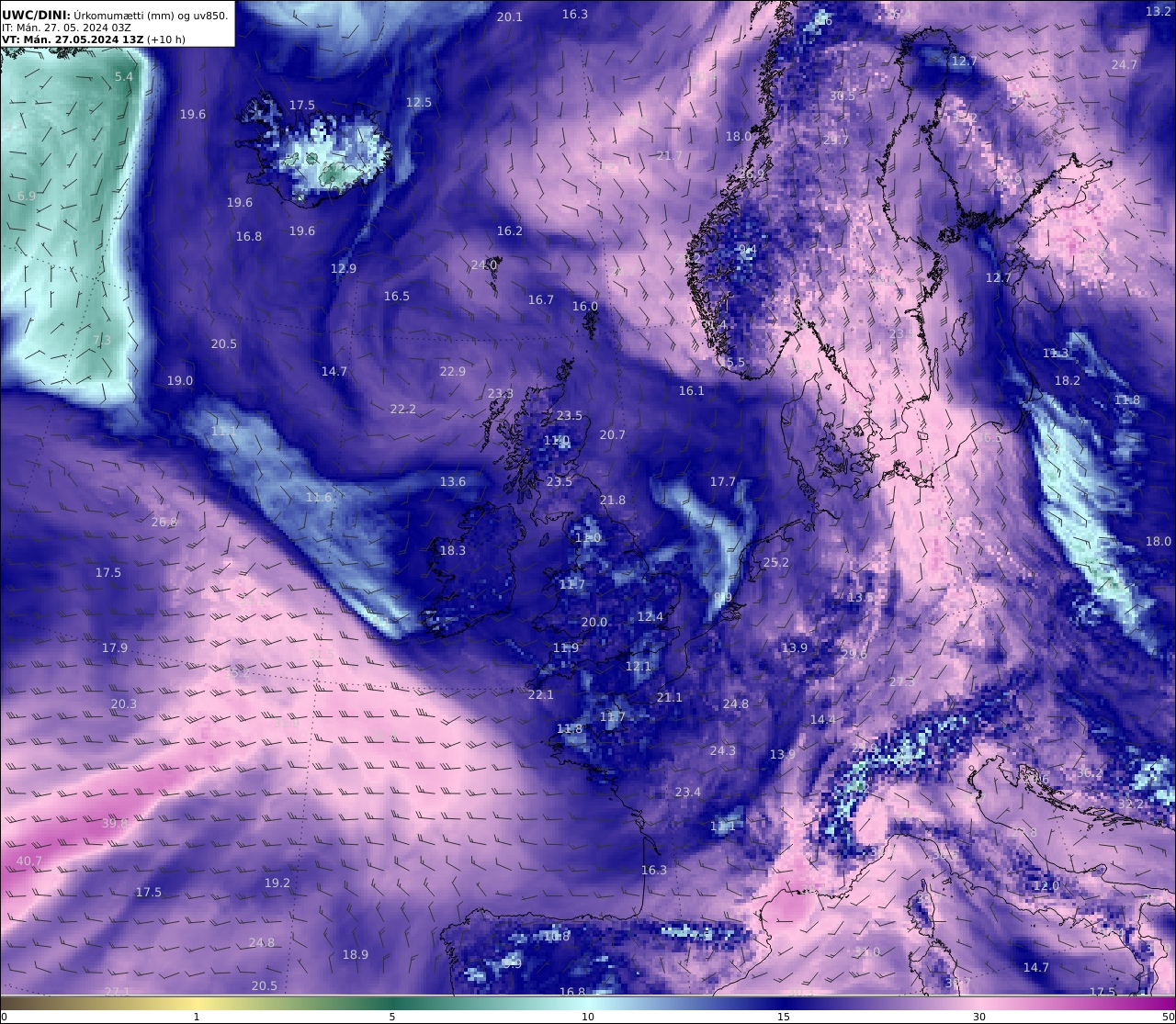Viewport: 1176px width, 1024px height.
Task: Click the 18.9 value north of Spain
Action: [x=356, y=955]
